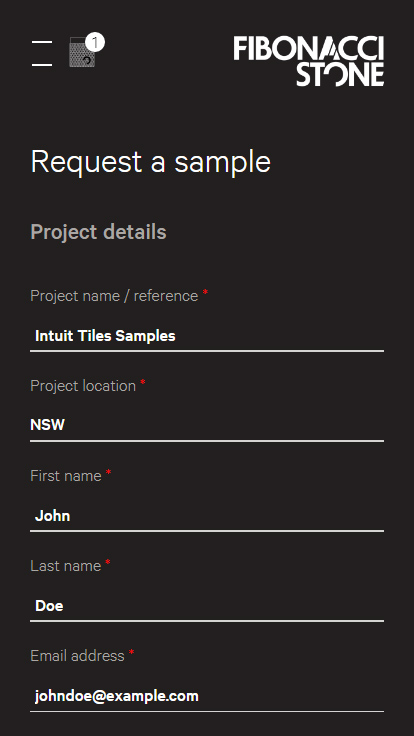Edit the Last name field containing Doe
Screen dimensions: 414x736
207,606
